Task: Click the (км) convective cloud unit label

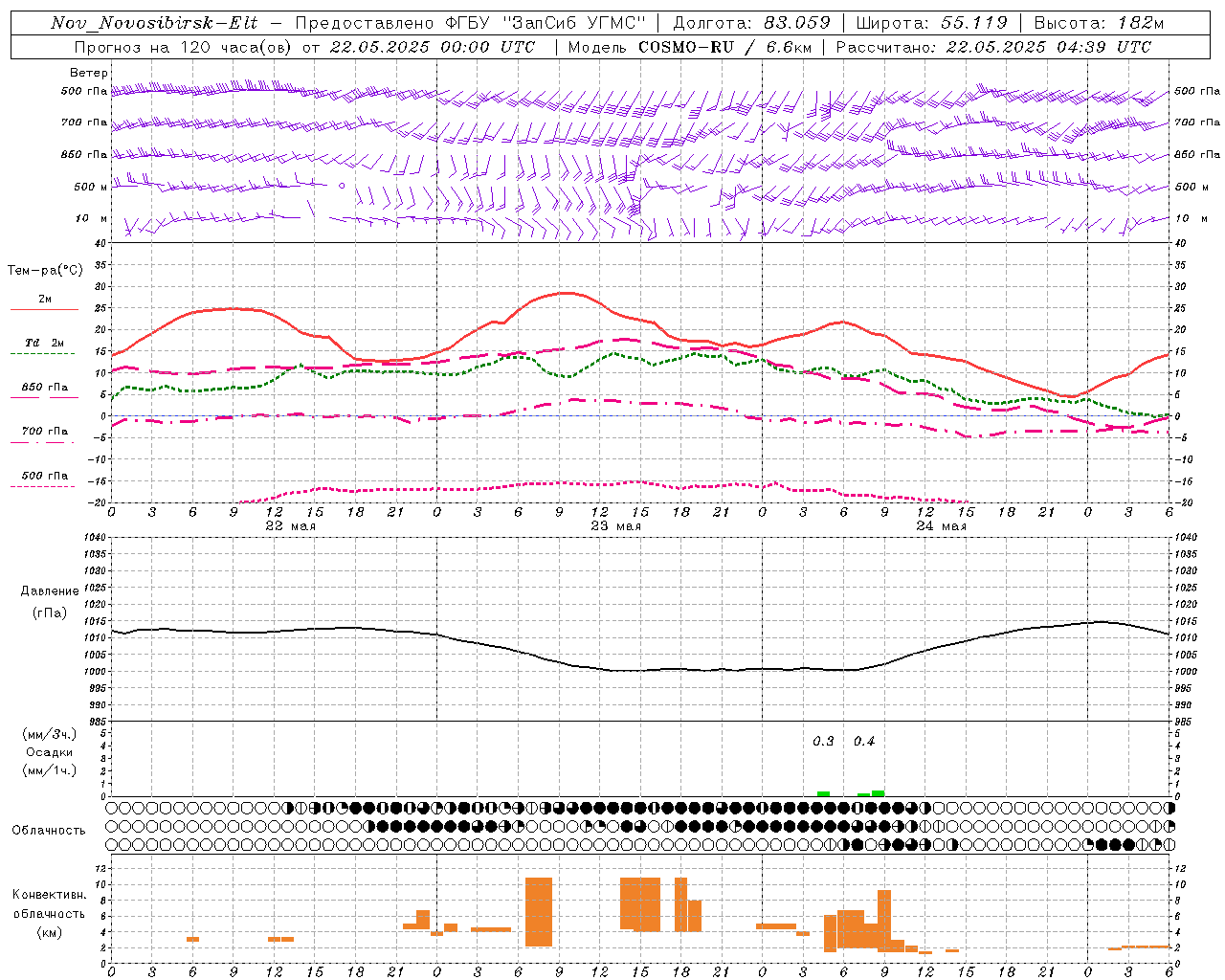Action: pyautogui.click(x=49, y=932)
